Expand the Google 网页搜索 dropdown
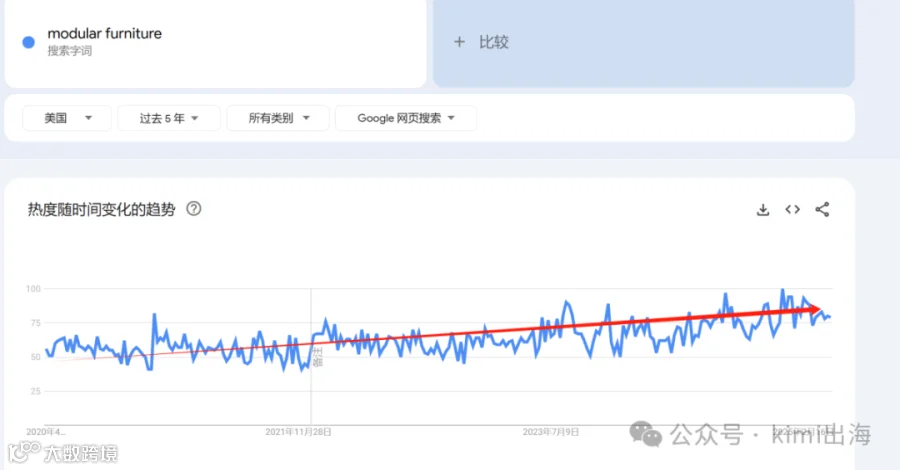The image size is (900, 470). 405,118
